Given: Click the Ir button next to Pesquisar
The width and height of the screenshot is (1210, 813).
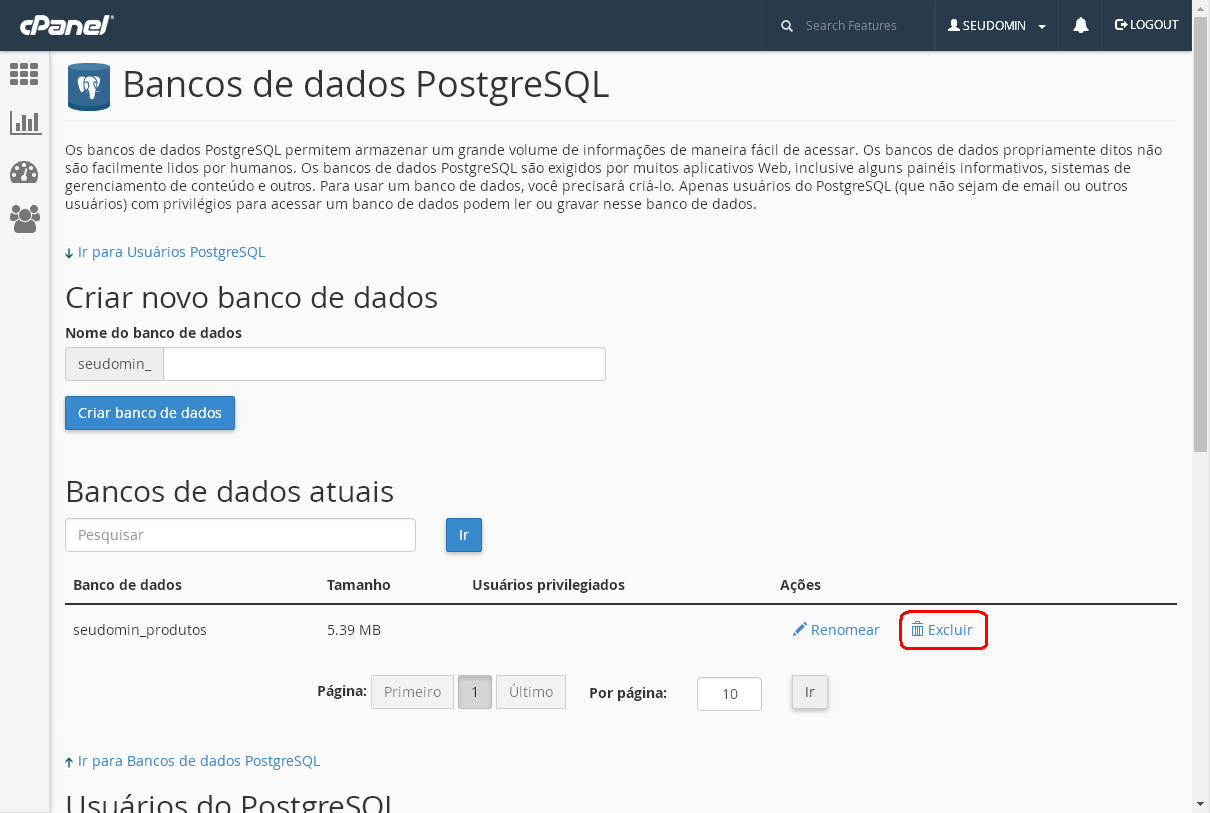Looking at the screenshot, I should (x=464, y=535).
